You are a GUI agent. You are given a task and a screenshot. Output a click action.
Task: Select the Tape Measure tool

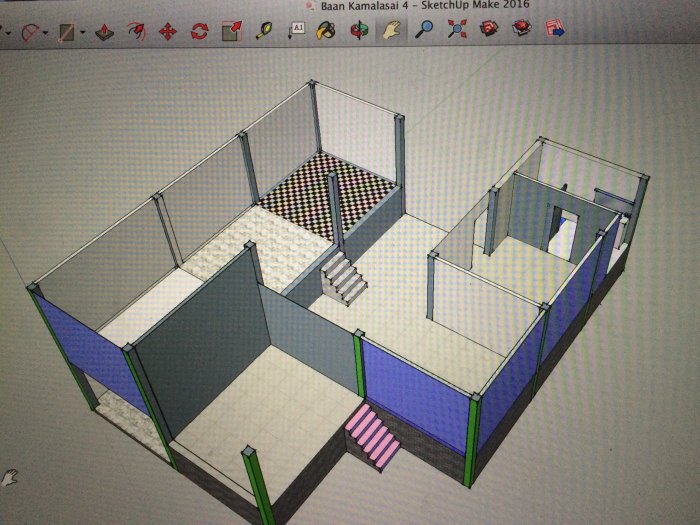(x=264, y=31)
